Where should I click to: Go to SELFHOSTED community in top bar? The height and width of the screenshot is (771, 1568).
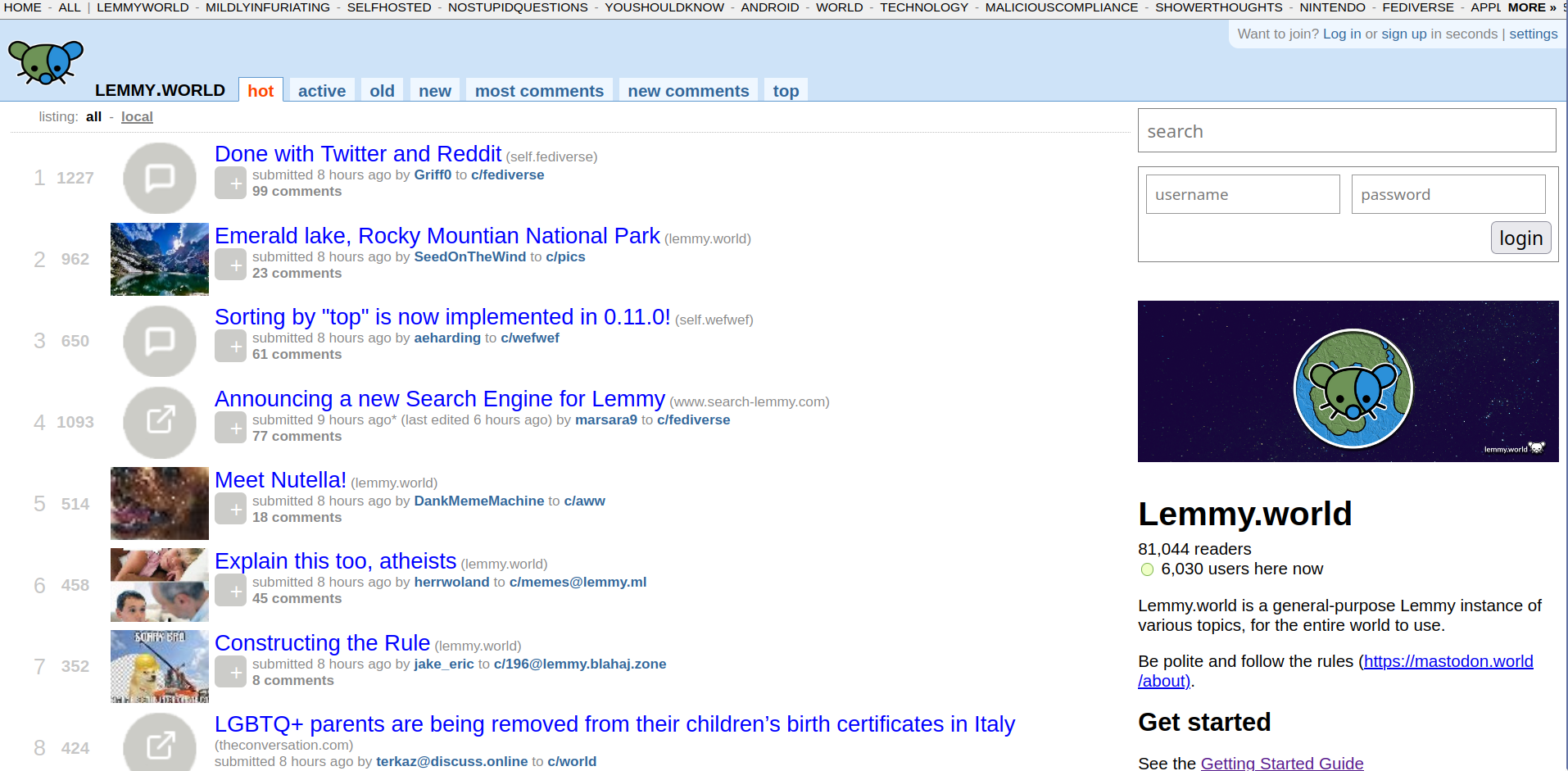coord(389,7)
